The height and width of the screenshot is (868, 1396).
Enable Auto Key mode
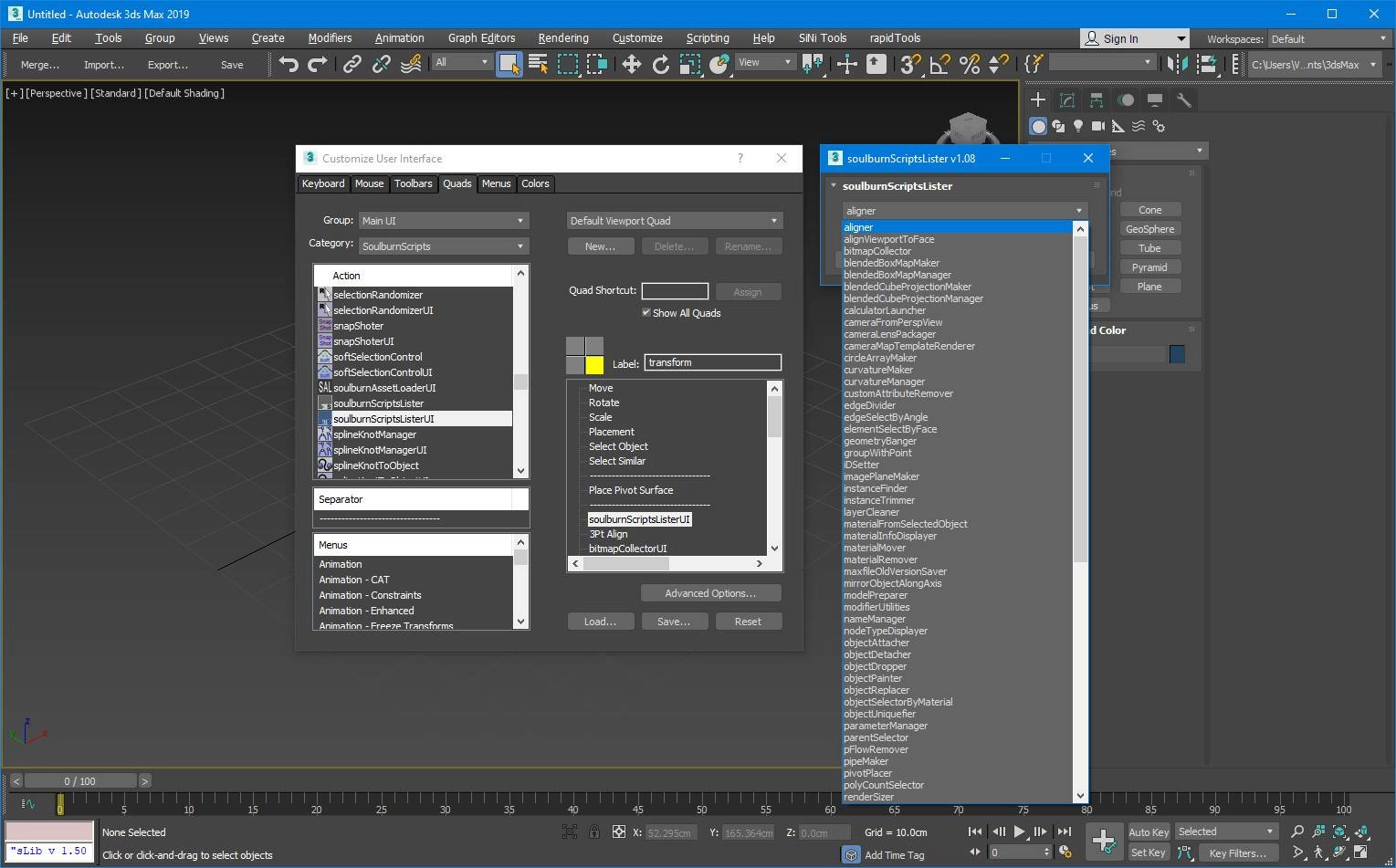tap(1149, 831)
